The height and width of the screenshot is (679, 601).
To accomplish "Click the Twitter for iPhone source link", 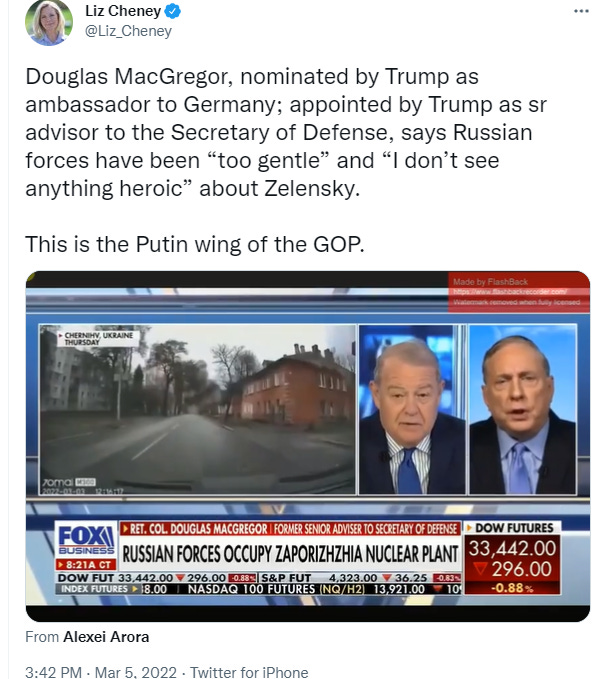I will [x=249, y=672].
